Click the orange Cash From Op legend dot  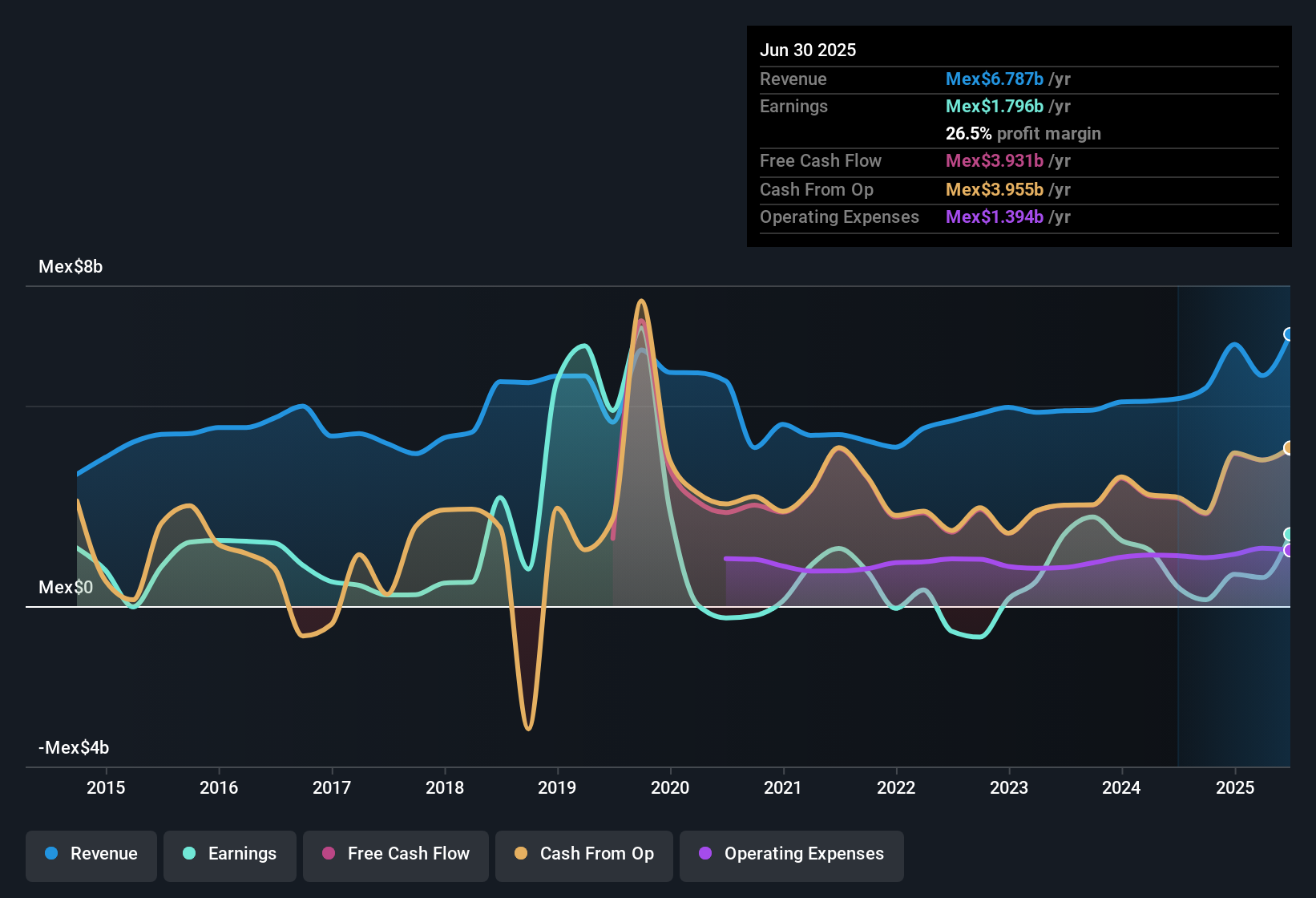520,854
